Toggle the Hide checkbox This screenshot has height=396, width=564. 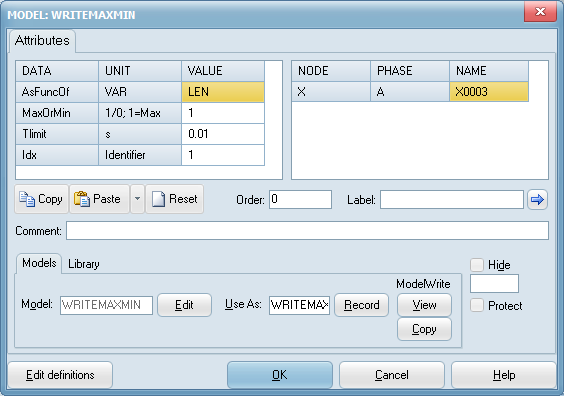point(477,265)
